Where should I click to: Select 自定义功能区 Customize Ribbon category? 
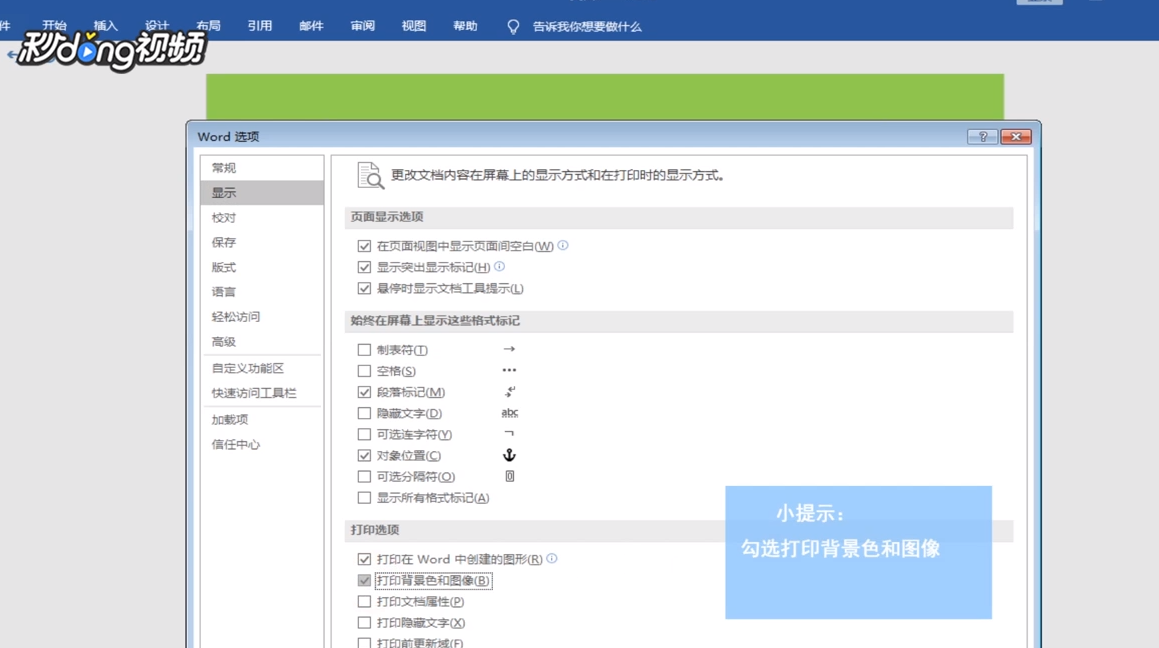coord(262,368)
